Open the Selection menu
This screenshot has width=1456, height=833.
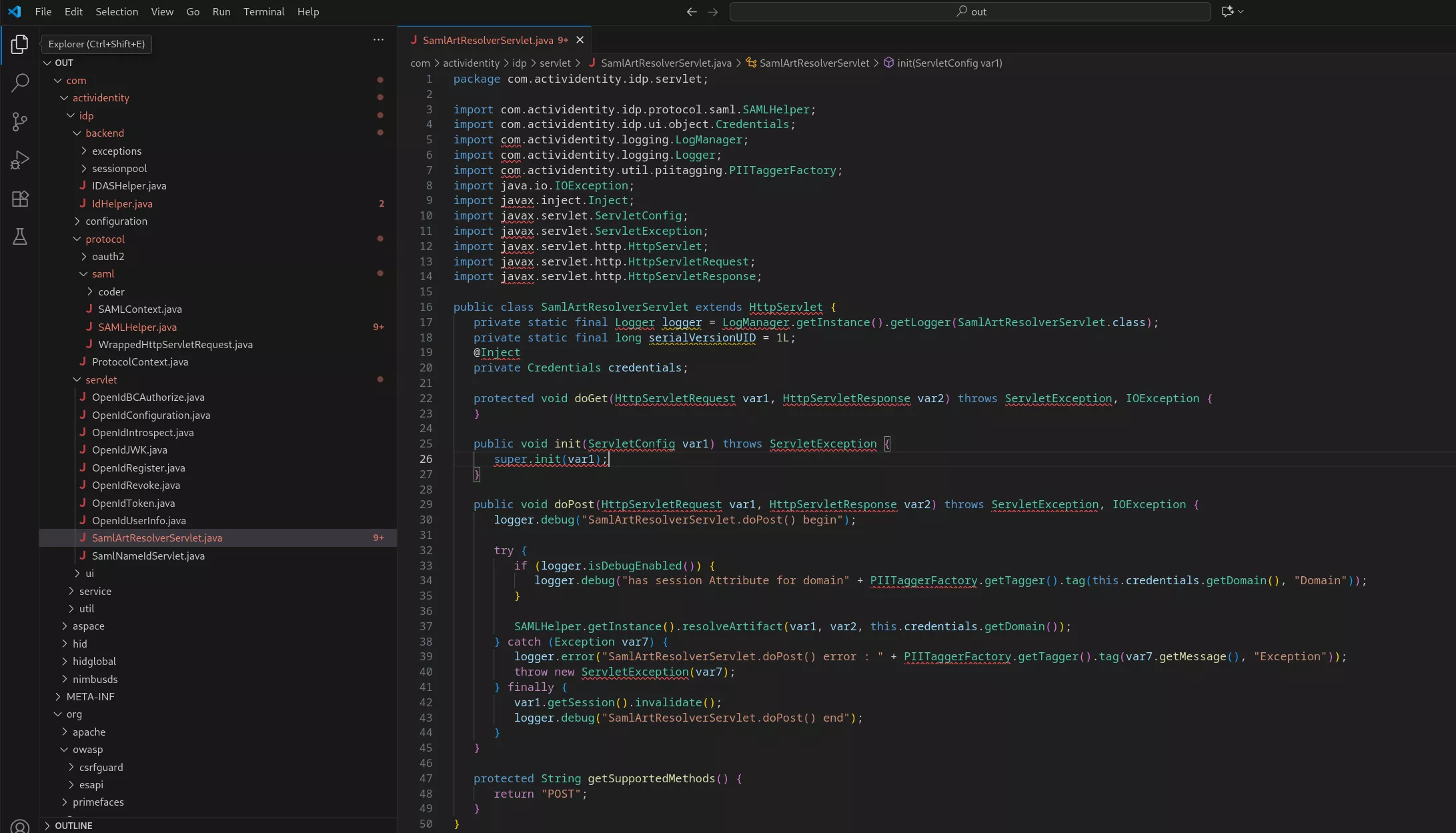[x=117, y=12]
